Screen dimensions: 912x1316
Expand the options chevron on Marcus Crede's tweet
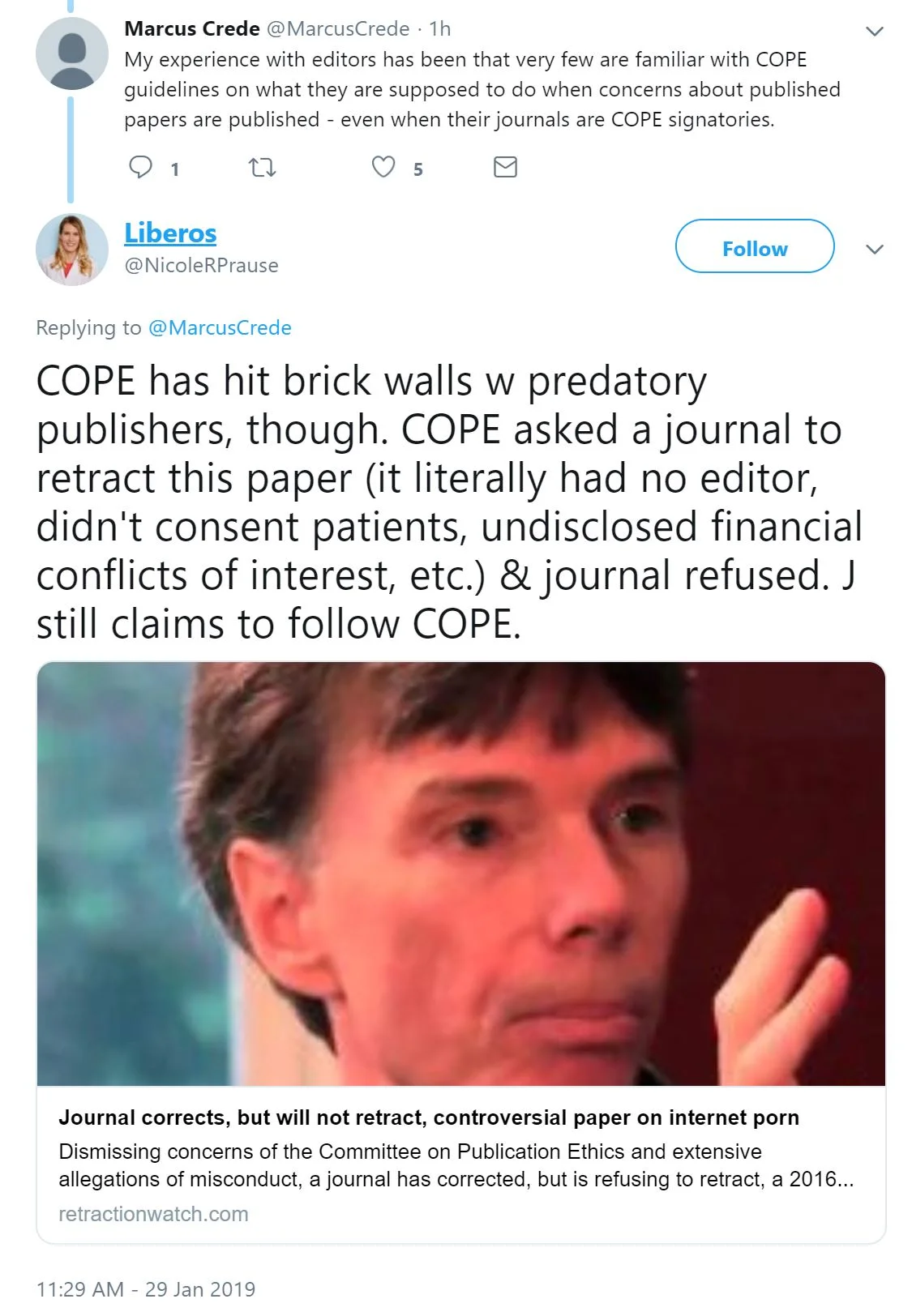[874, 32]
